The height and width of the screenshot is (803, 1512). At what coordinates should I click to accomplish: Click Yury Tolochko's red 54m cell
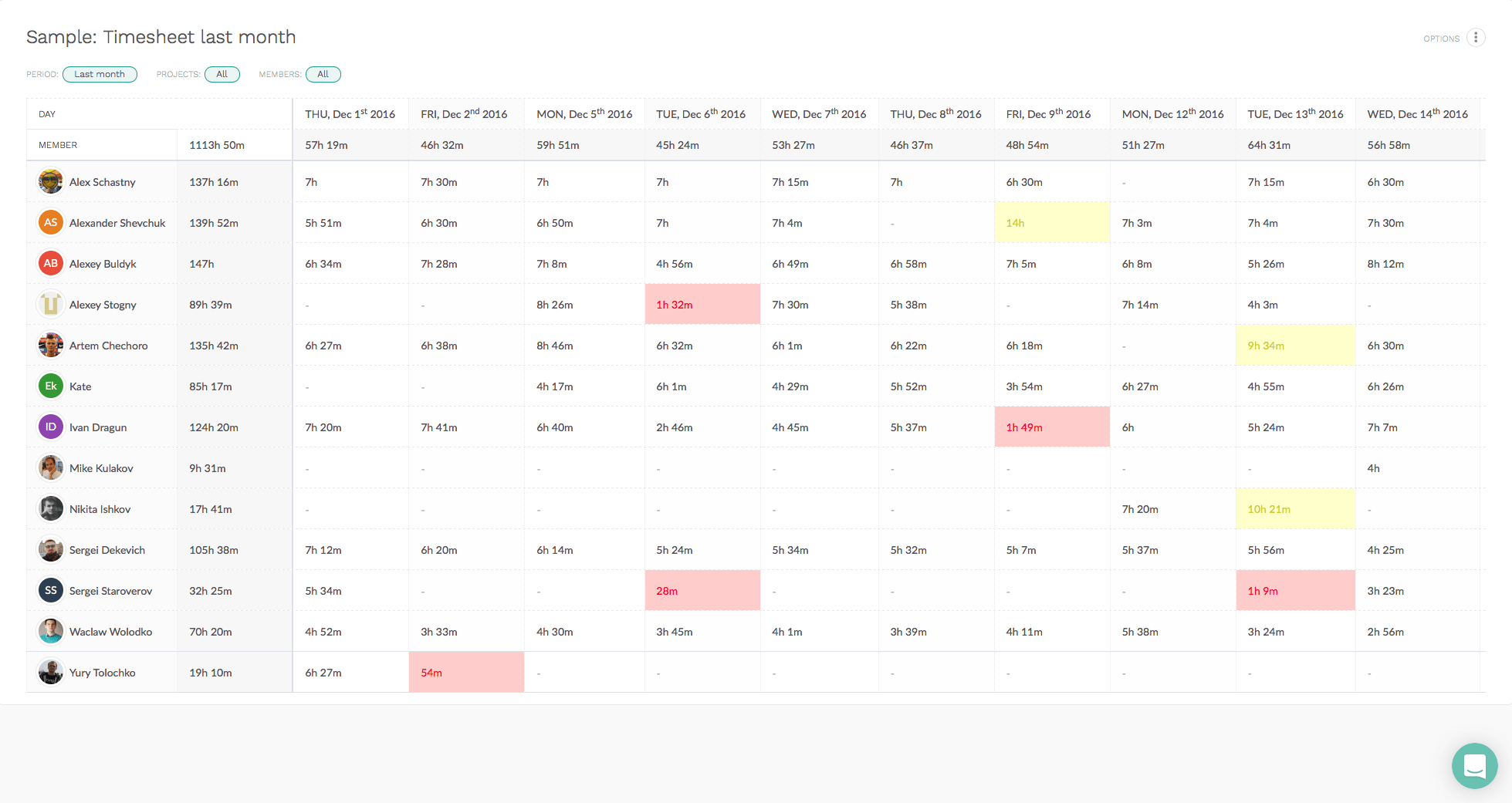(x=465, y=673)
